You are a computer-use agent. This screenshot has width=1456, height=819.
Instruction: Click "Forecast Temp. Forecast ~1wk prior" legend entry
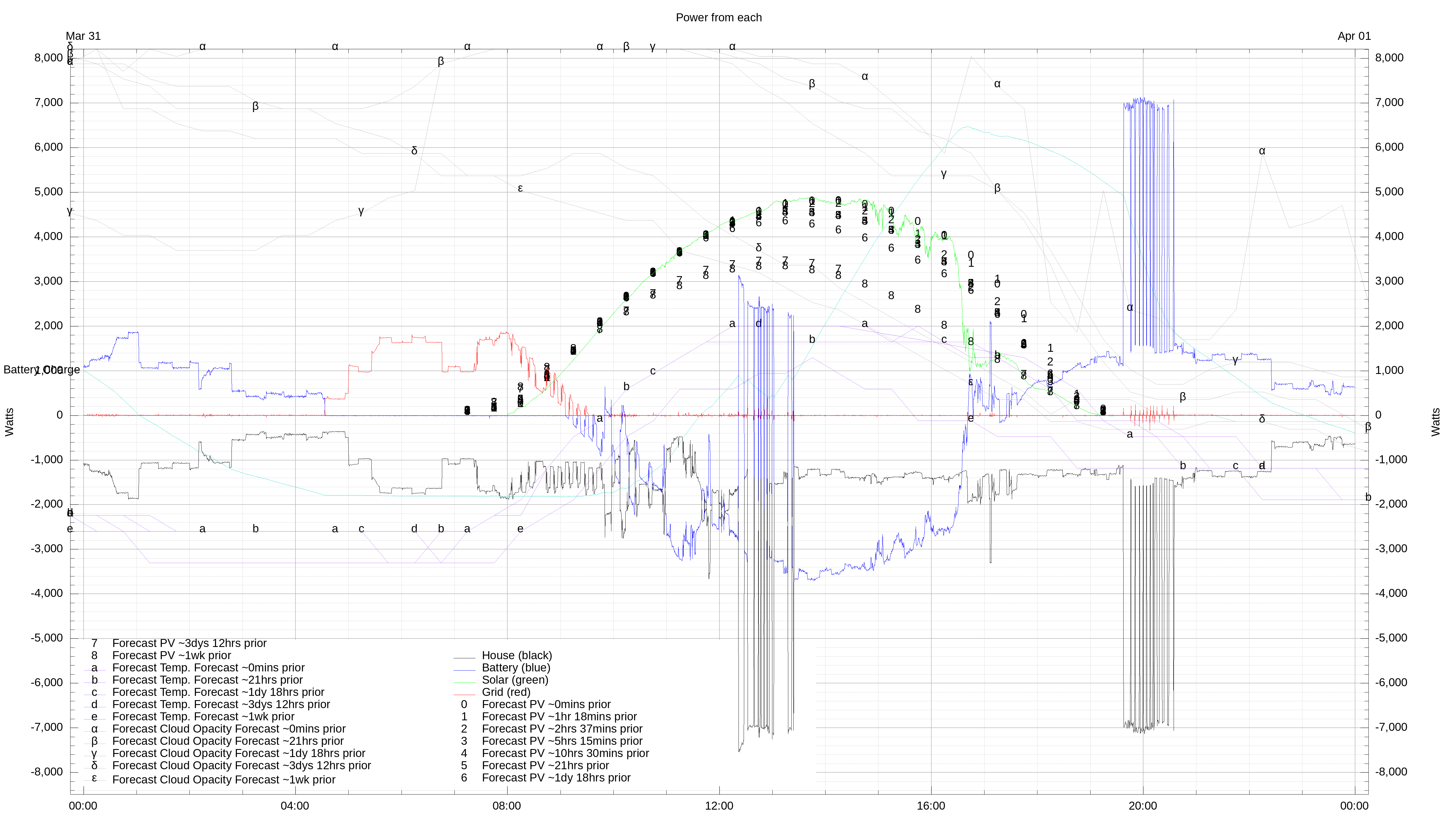click(204, 717)
